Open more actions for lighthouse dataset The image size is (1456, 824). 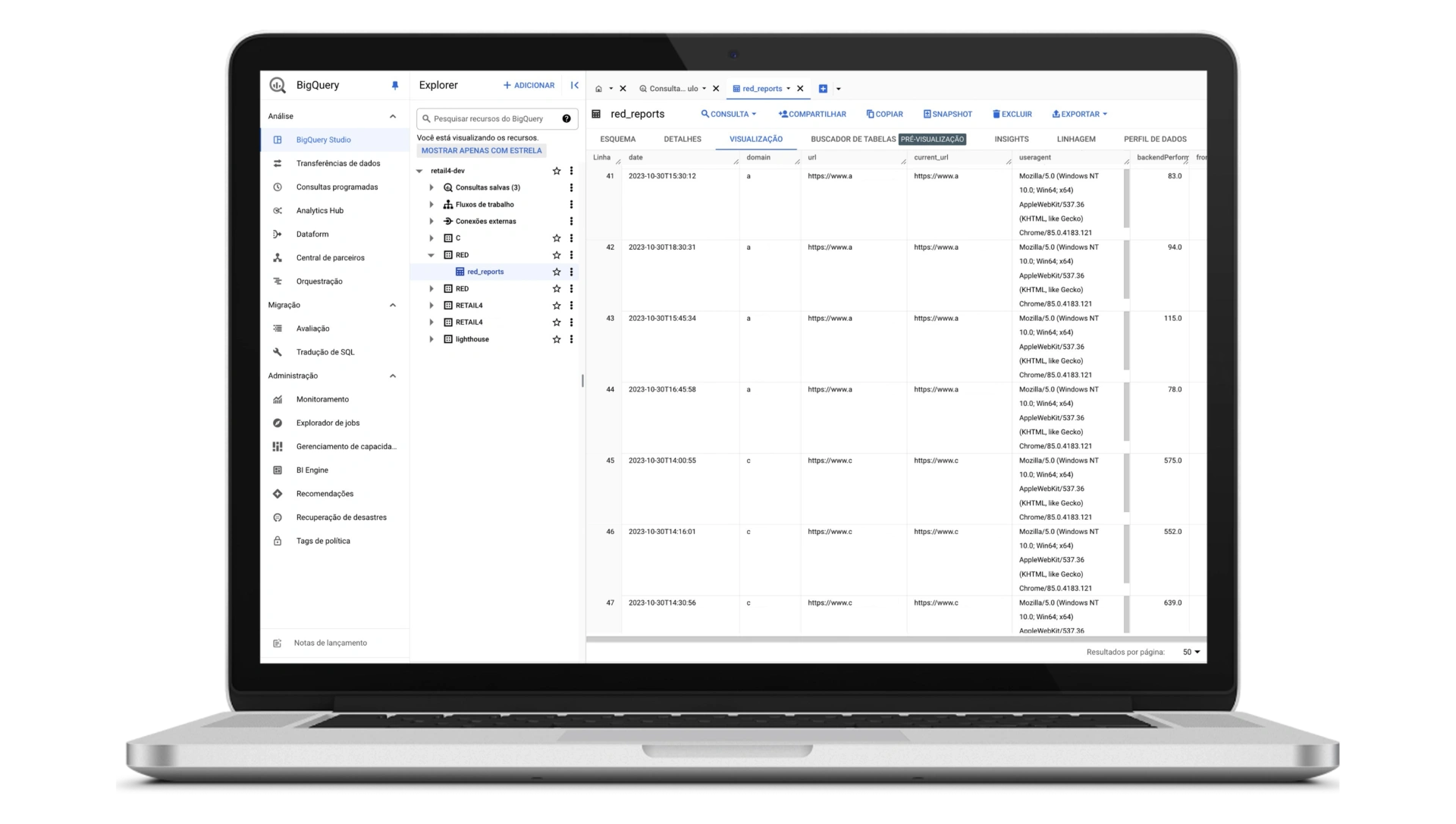coord(571,339)
